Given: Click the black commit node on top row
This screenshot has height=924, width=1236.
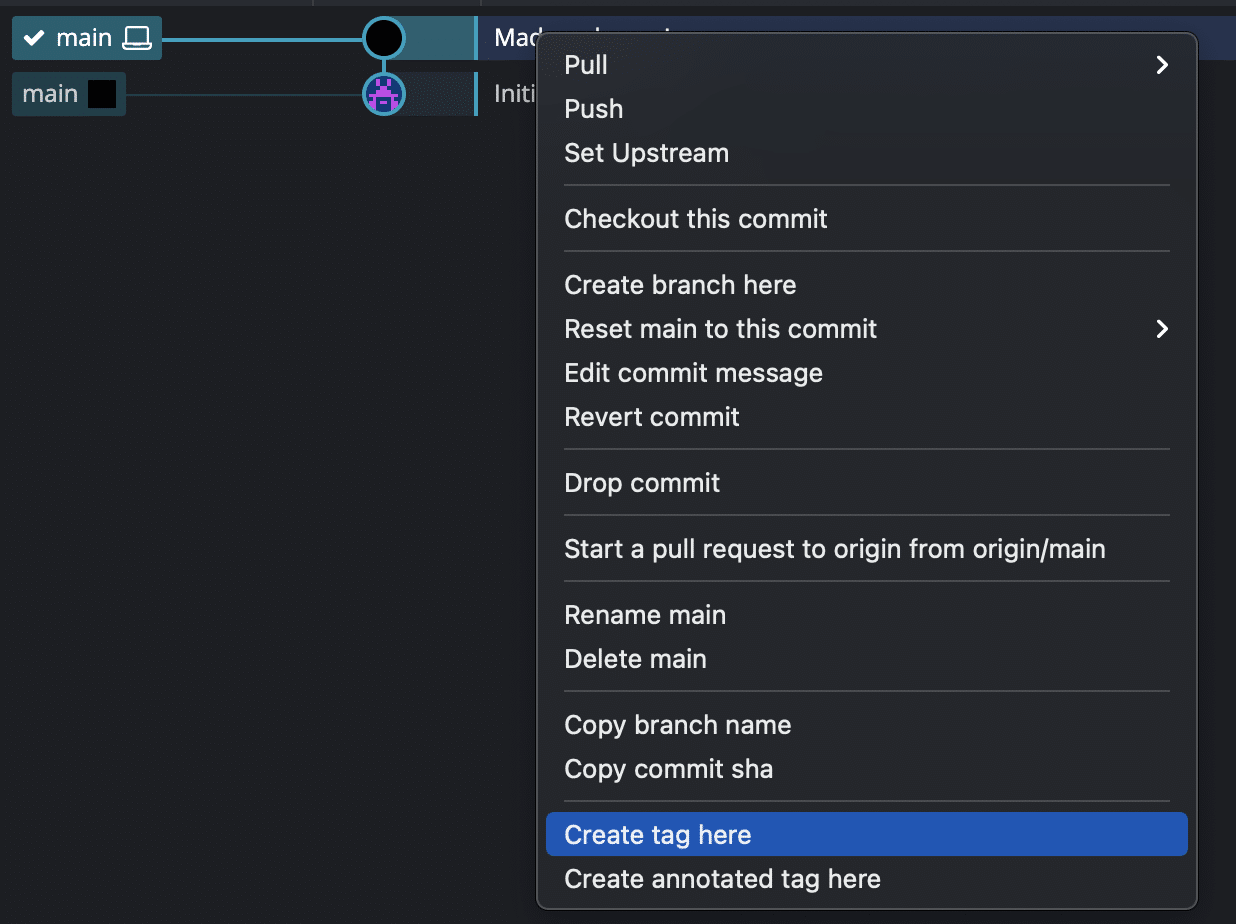Looking at the screenshot, I should tap(383, 38).
